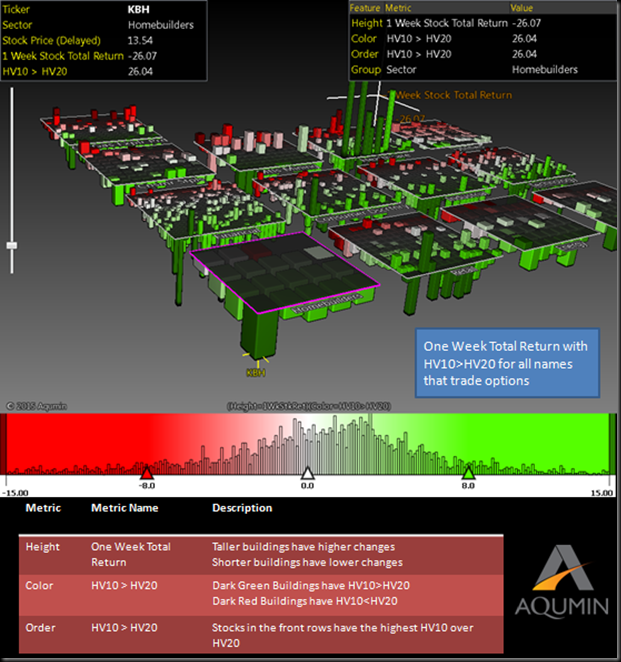Click the 13.54 stock price value
Viewport: 621px width, 662px height.
140,41
